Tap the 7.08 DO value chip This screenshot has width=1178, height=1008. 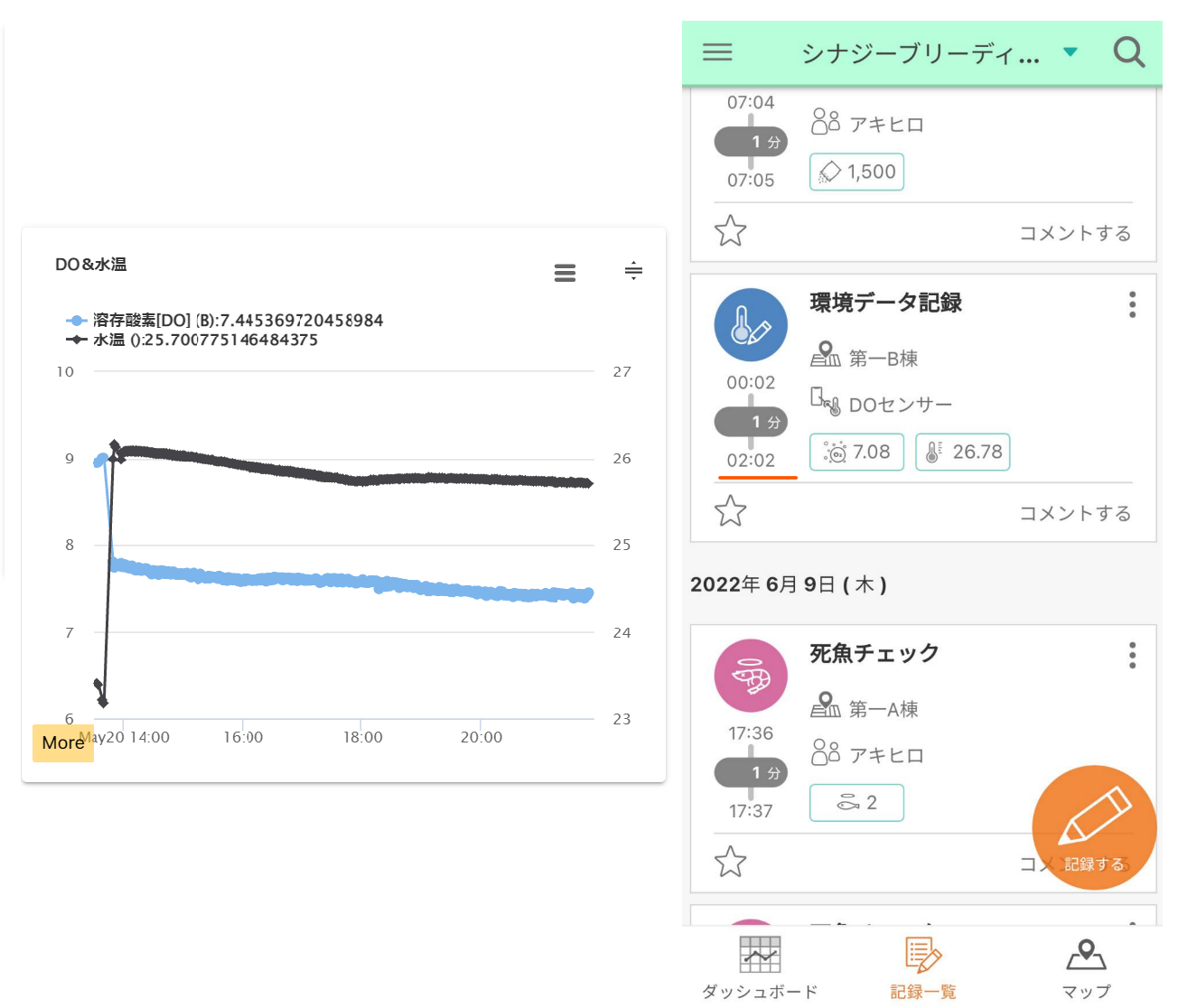coord(856,452)
